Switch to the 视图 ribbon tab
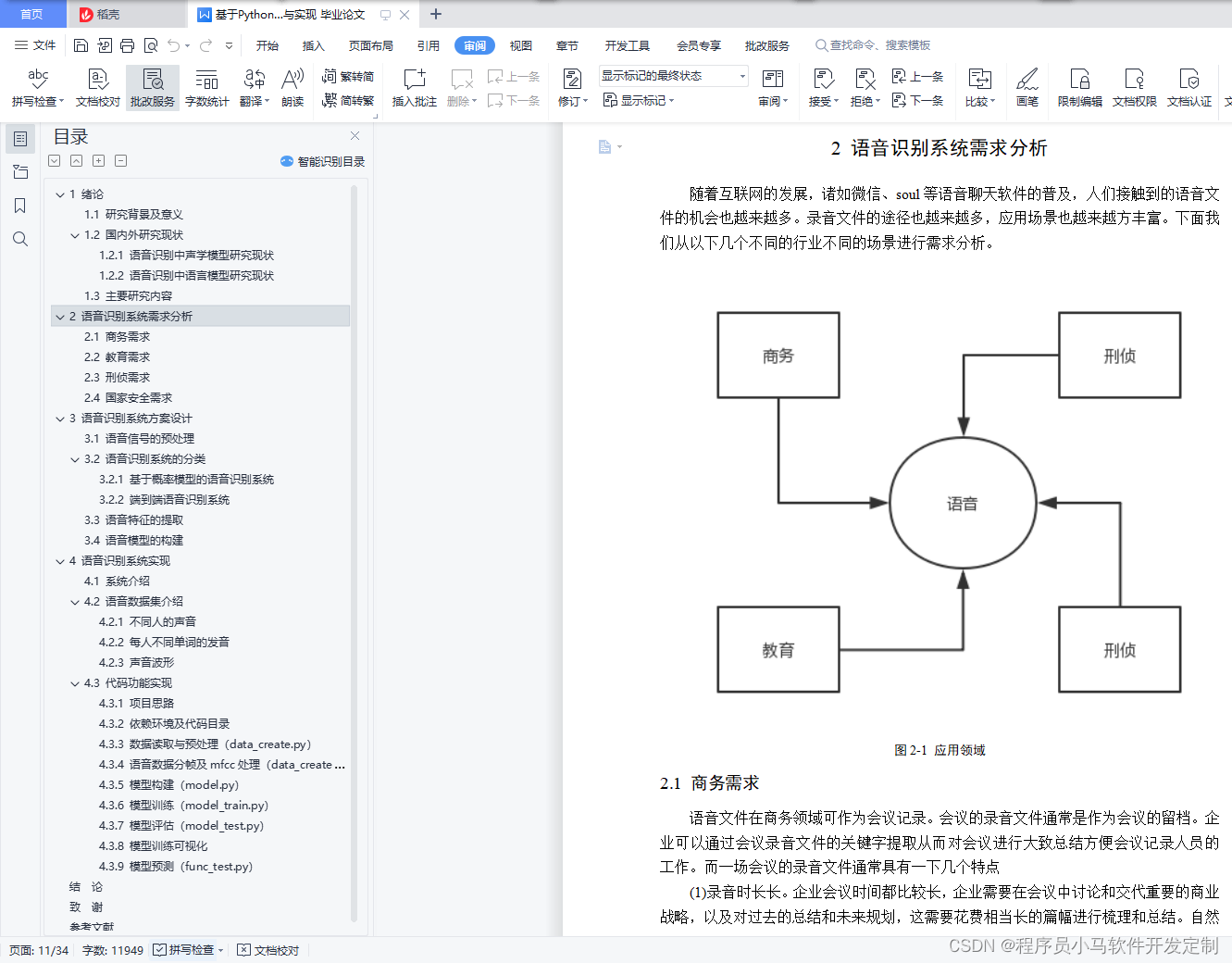This screenshot has height=963, width=1232. pos(521,45)
